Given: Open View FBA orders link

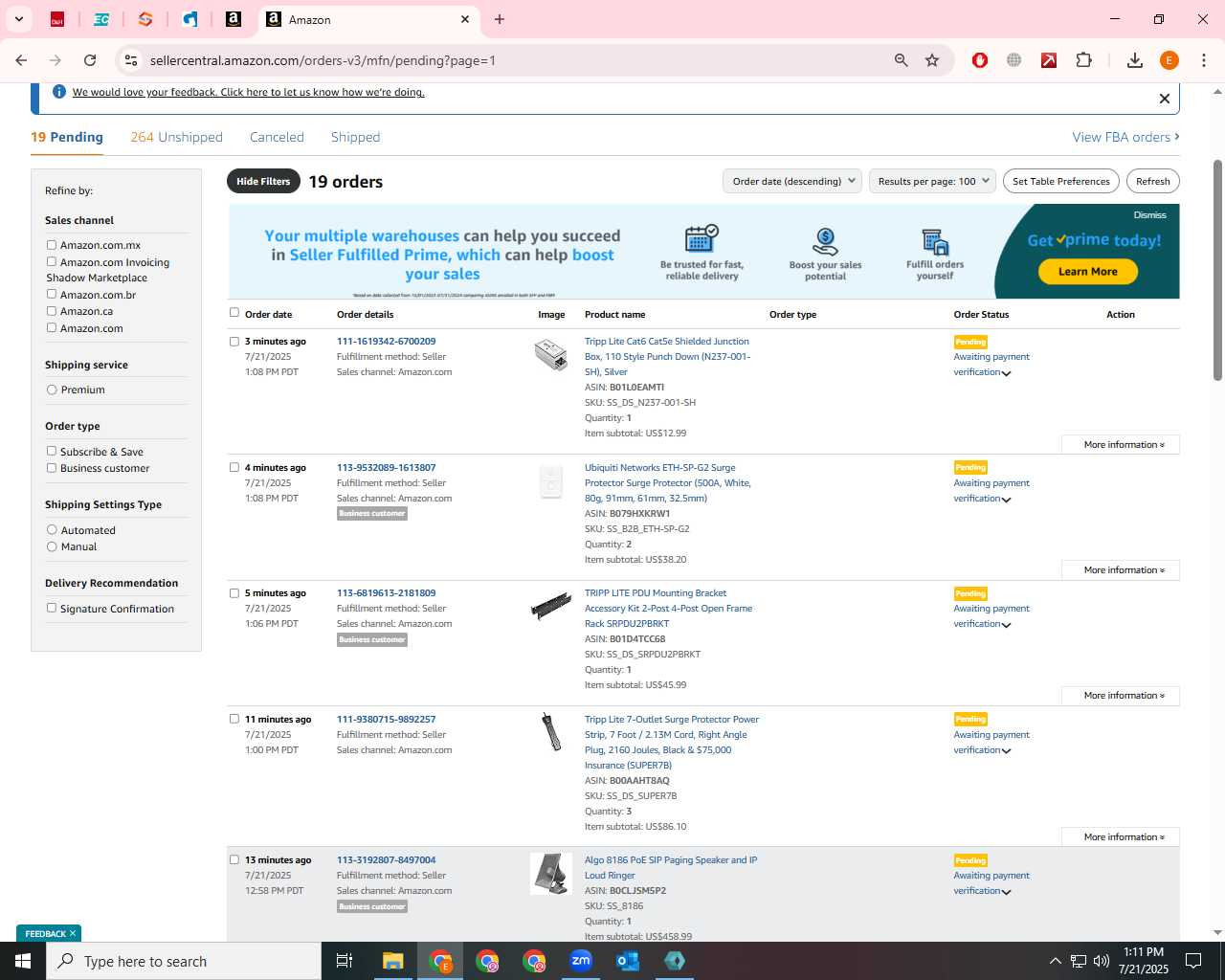Looking at the screenshot, I should pos(1125,137).
